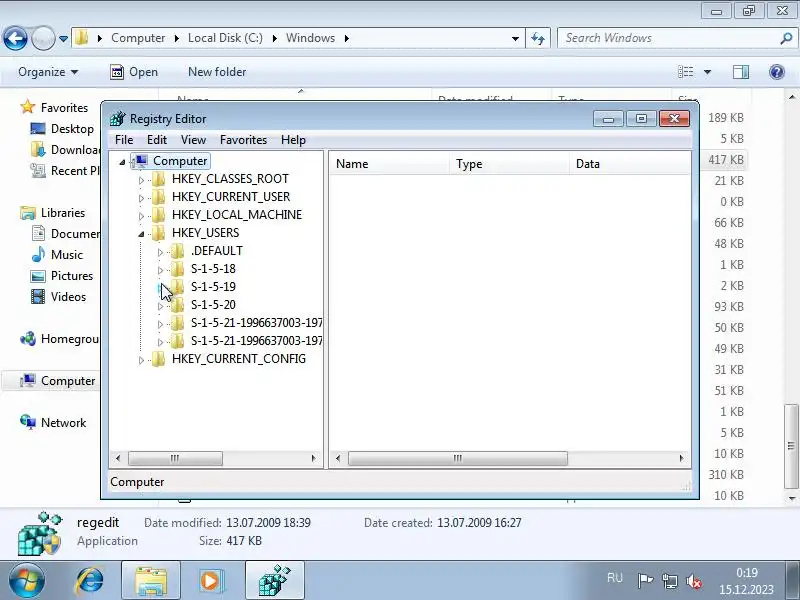Expand the .DEFAULT subkey
800x600 pixels.
tap(160, 252)
